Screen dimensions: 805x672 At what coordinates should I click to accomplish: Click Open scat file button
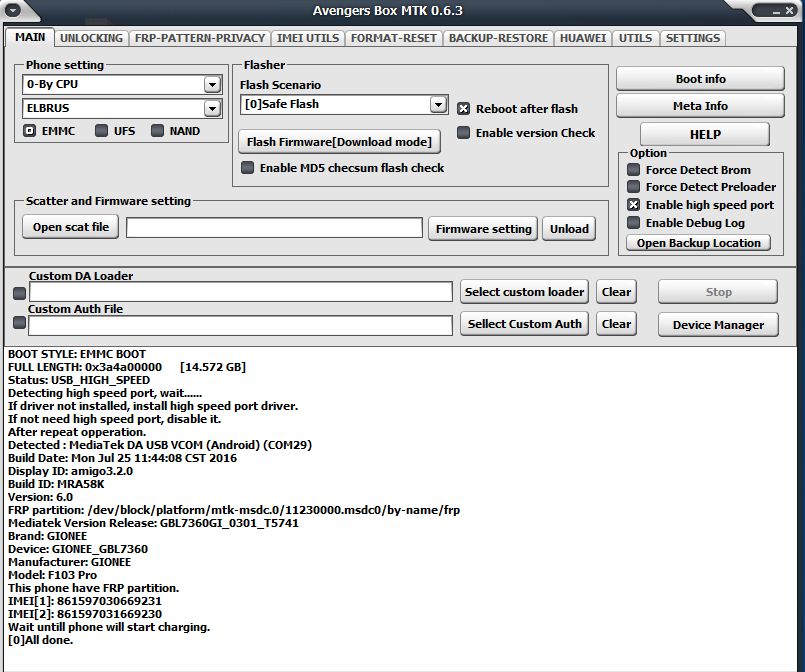[x=71, y=227]
